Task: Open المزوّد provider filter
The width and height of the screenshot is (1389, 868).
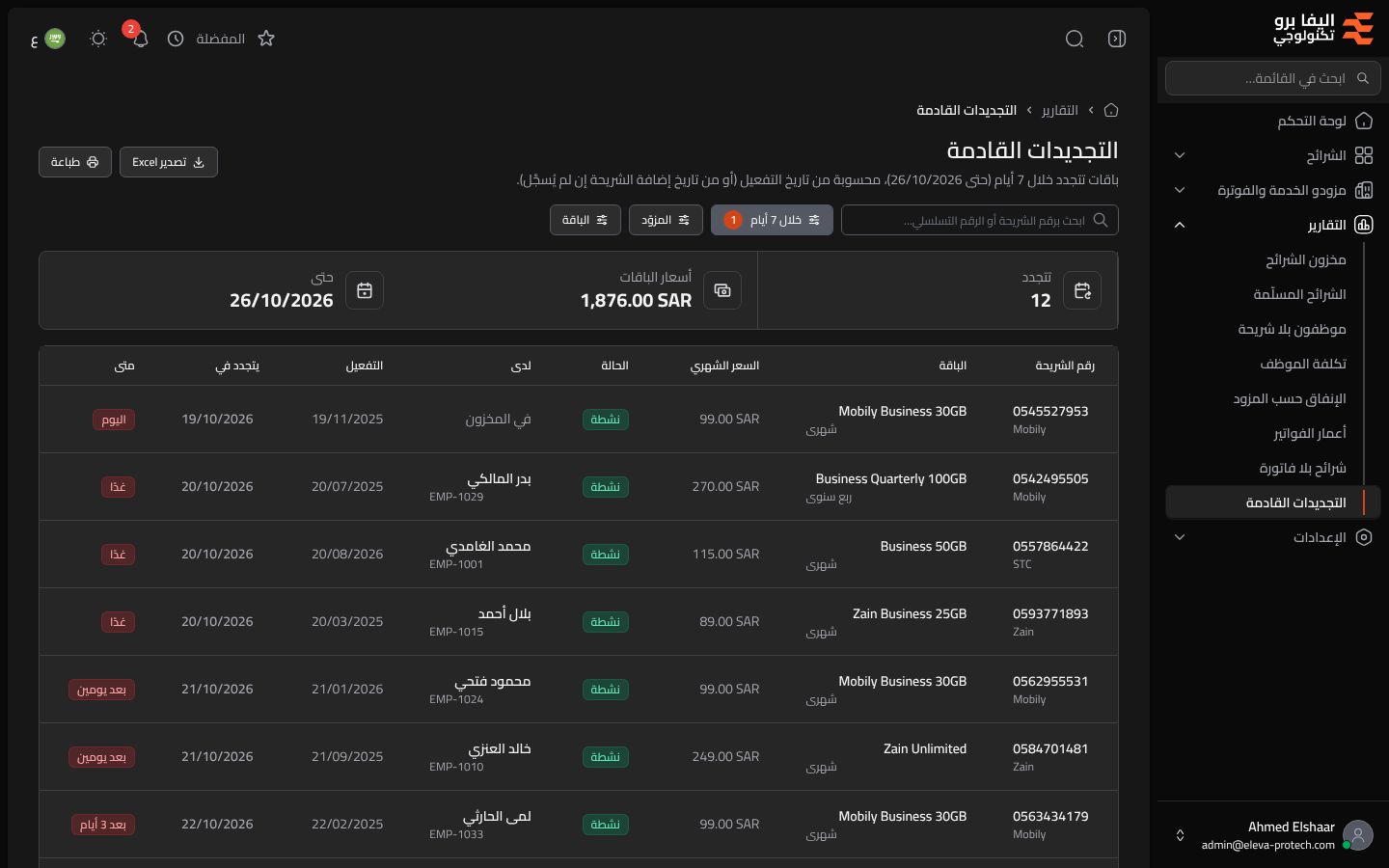Action: 666,220
